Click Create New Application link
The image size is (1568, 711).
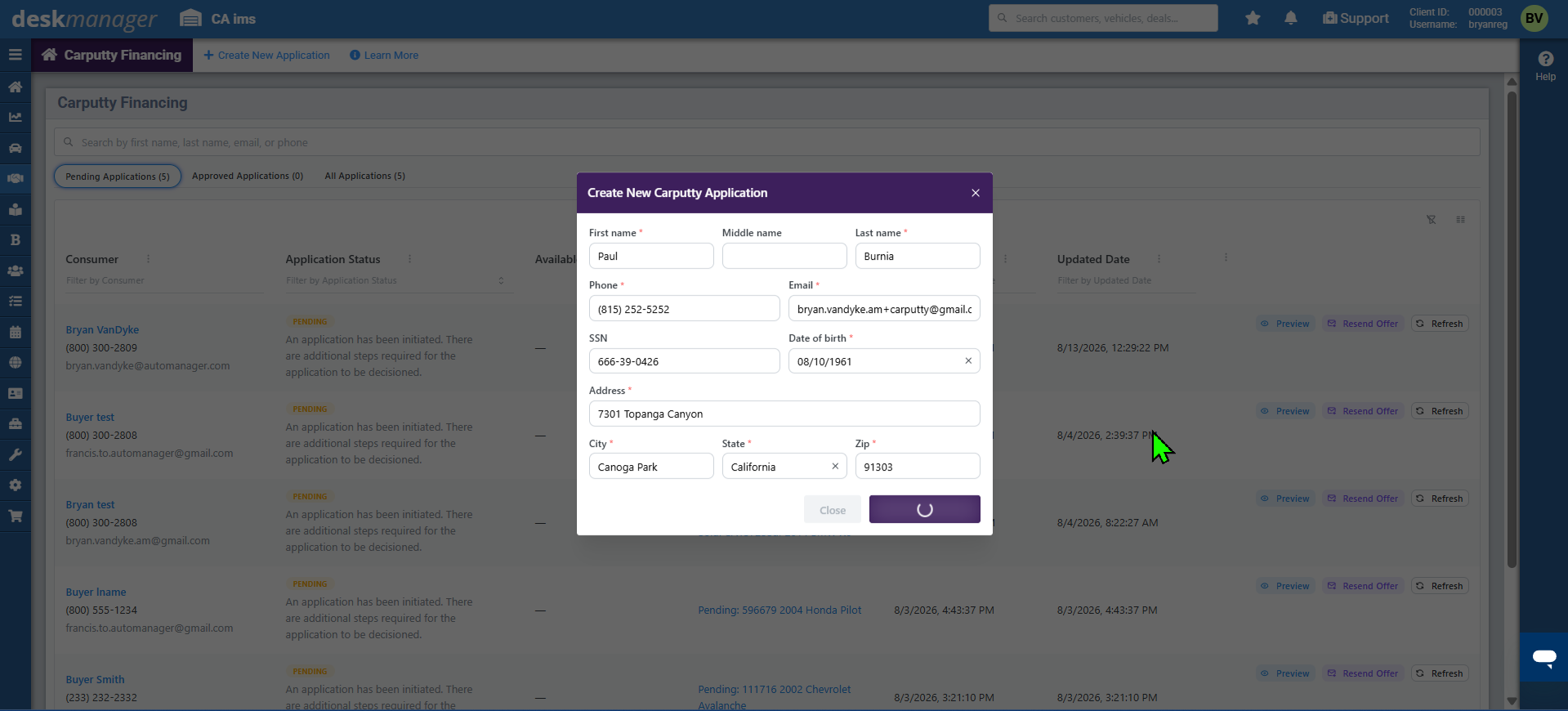coord(266,55)
